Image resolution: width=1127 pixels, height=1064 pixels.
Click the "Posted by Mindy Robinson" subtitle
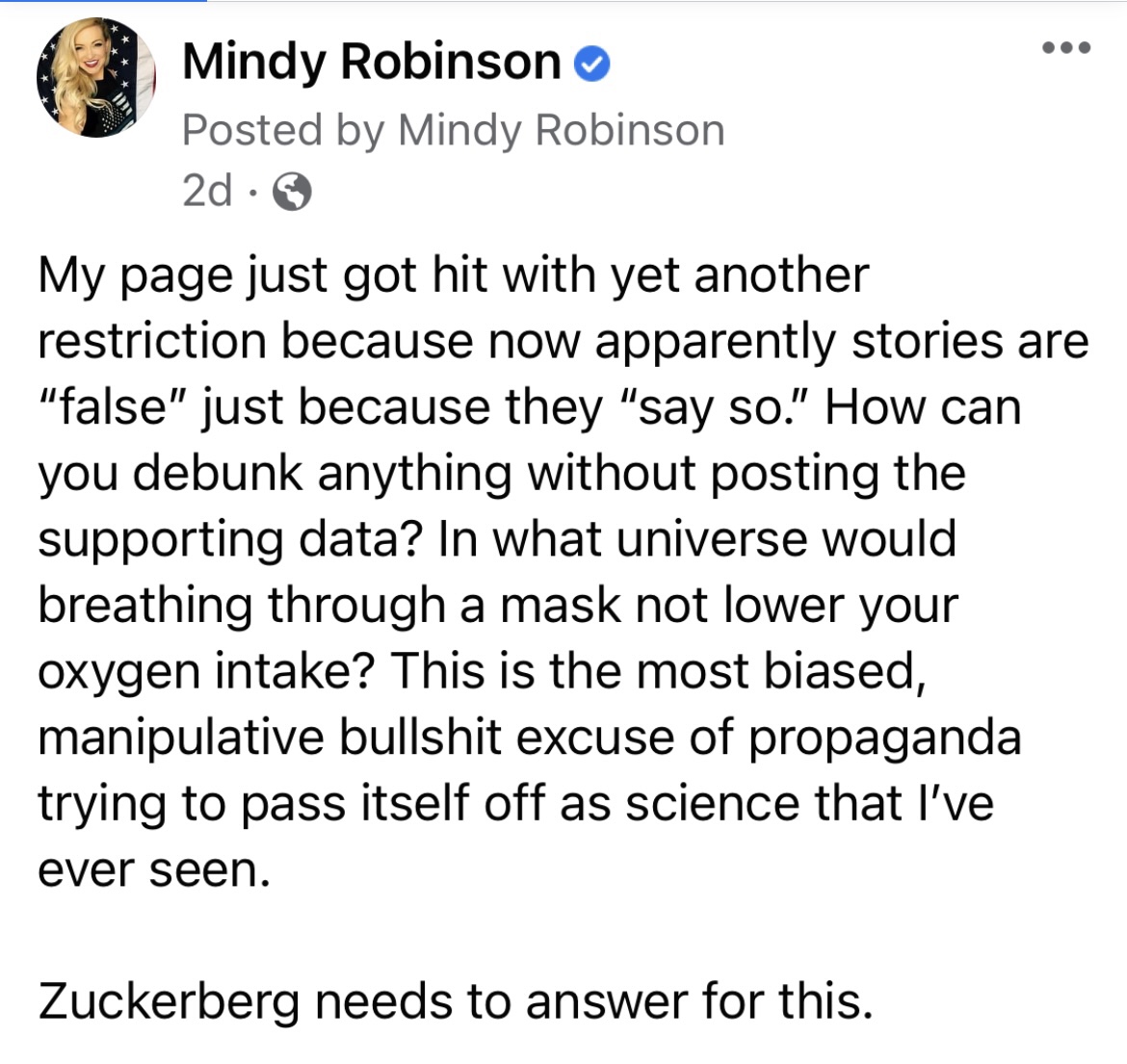pos(453,130)
